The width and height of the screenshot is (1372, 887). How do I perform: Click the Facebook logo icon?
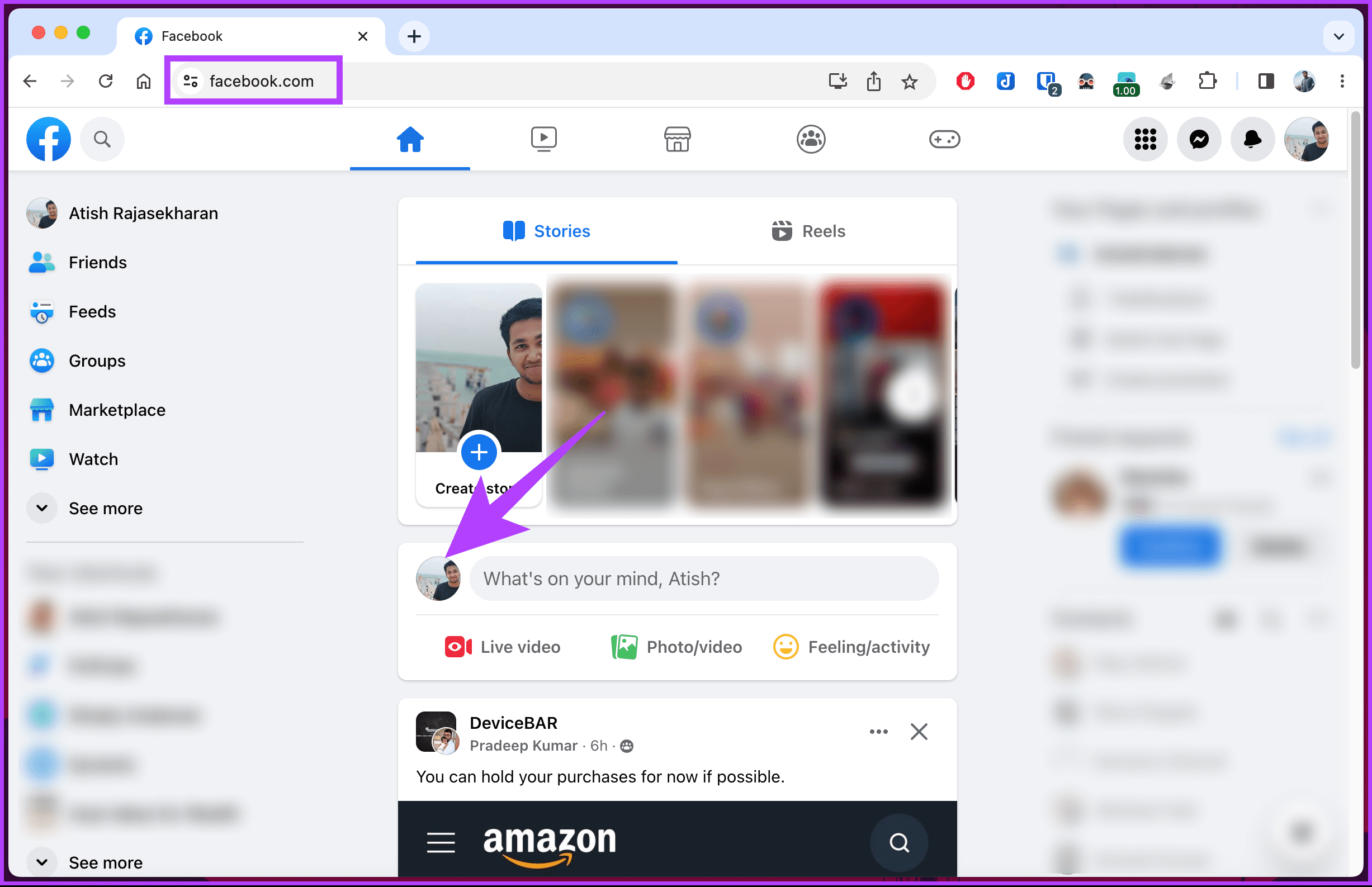tap(49, 139)
